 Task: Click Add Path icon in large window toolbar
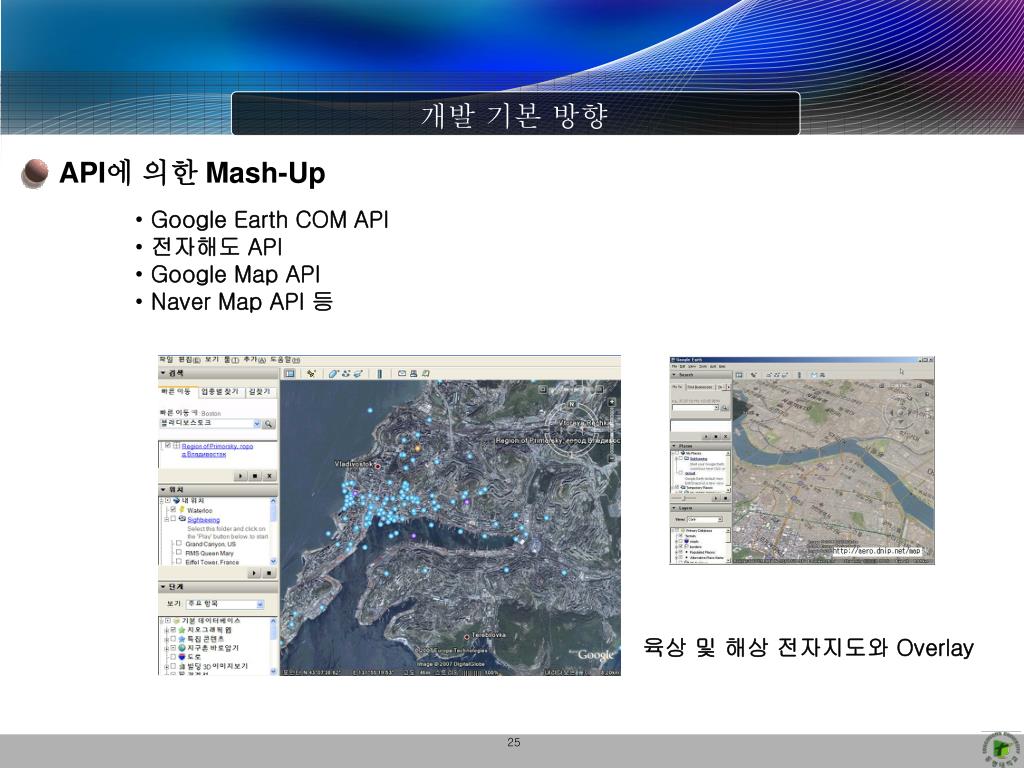(345, 374)
